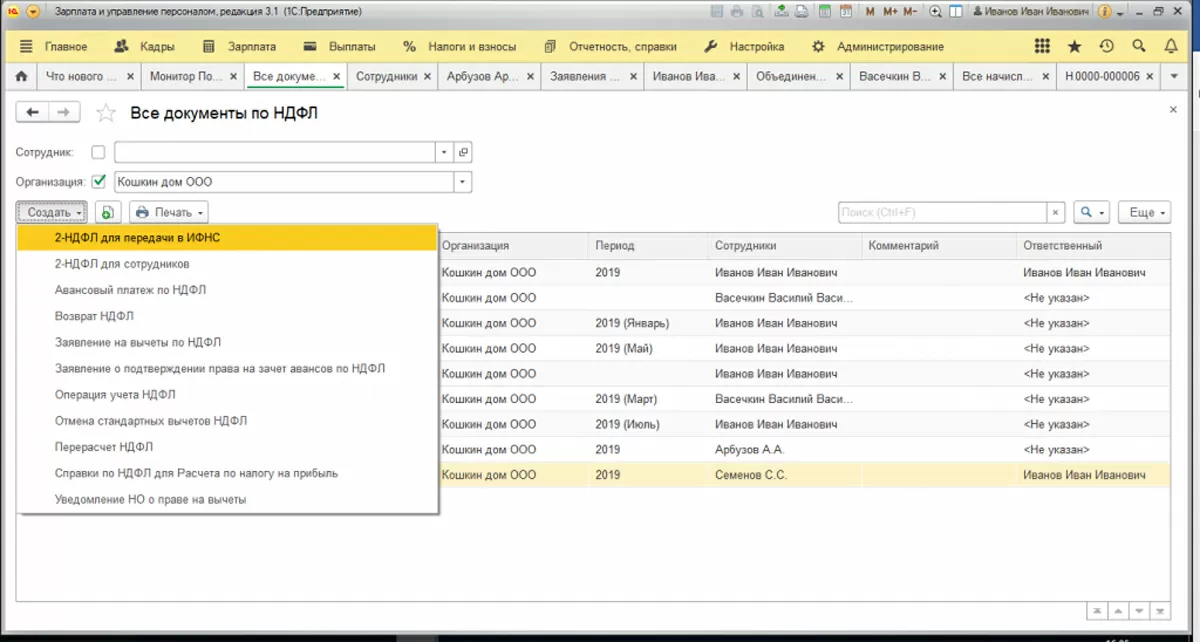Click the home icon tab

point(22,77)
